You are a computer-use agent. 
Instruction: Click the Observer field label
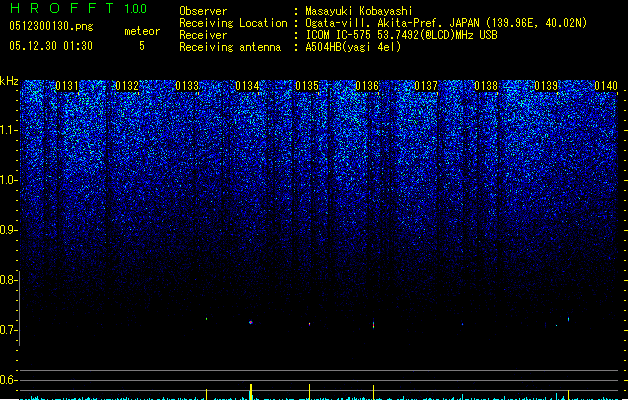pos(203,11)
